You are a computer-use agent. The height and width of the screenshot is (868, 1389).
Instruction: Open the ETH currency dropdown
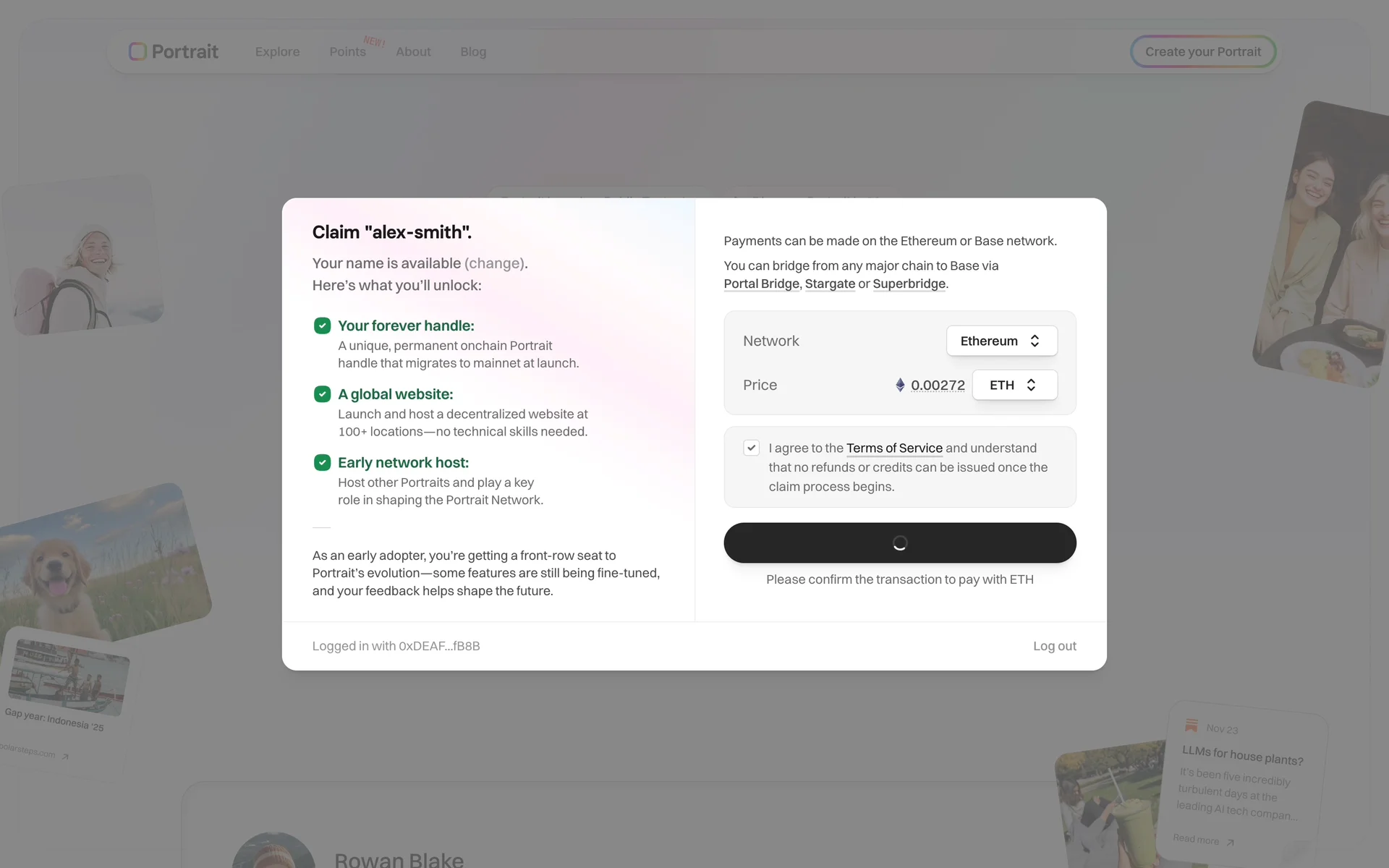pyautogui.click(x=1014, y=385)
